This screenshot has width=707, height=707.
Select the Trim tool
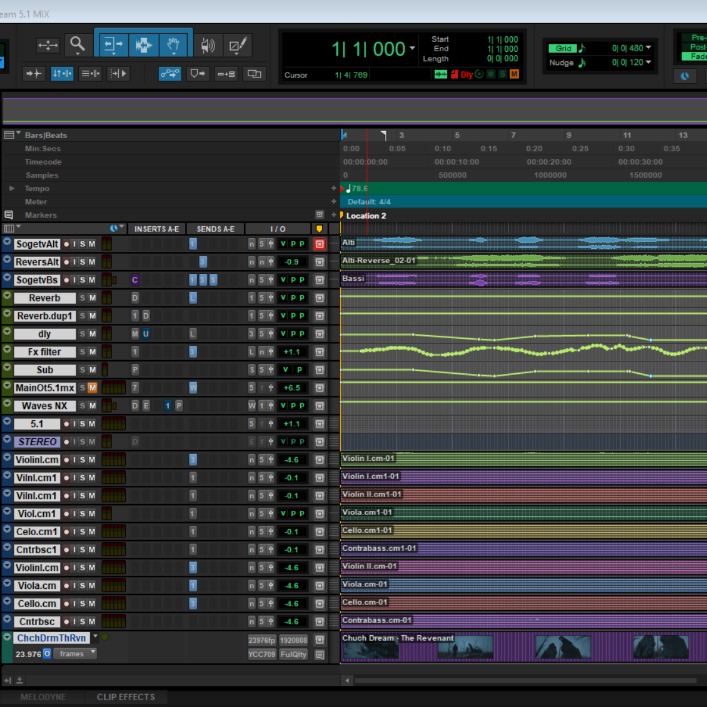pyautogui.click(x=112, y=44)
